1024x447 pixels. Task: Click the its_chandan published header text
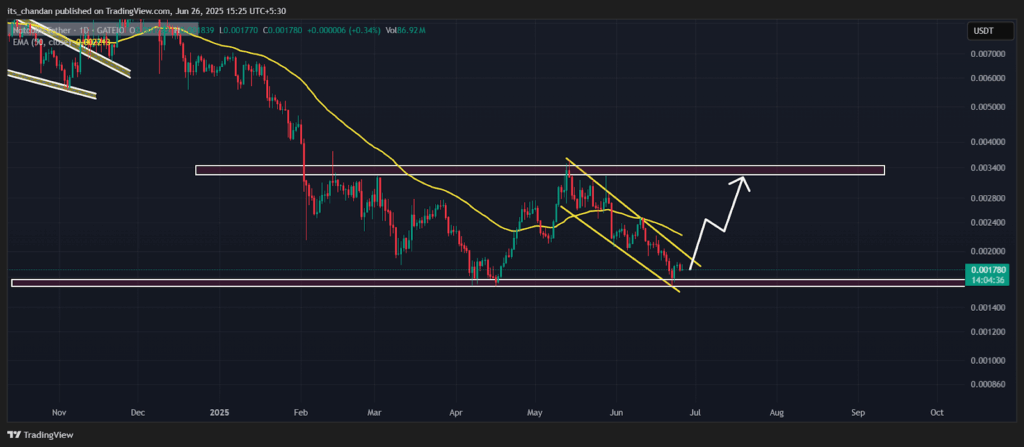pos(146,10)
